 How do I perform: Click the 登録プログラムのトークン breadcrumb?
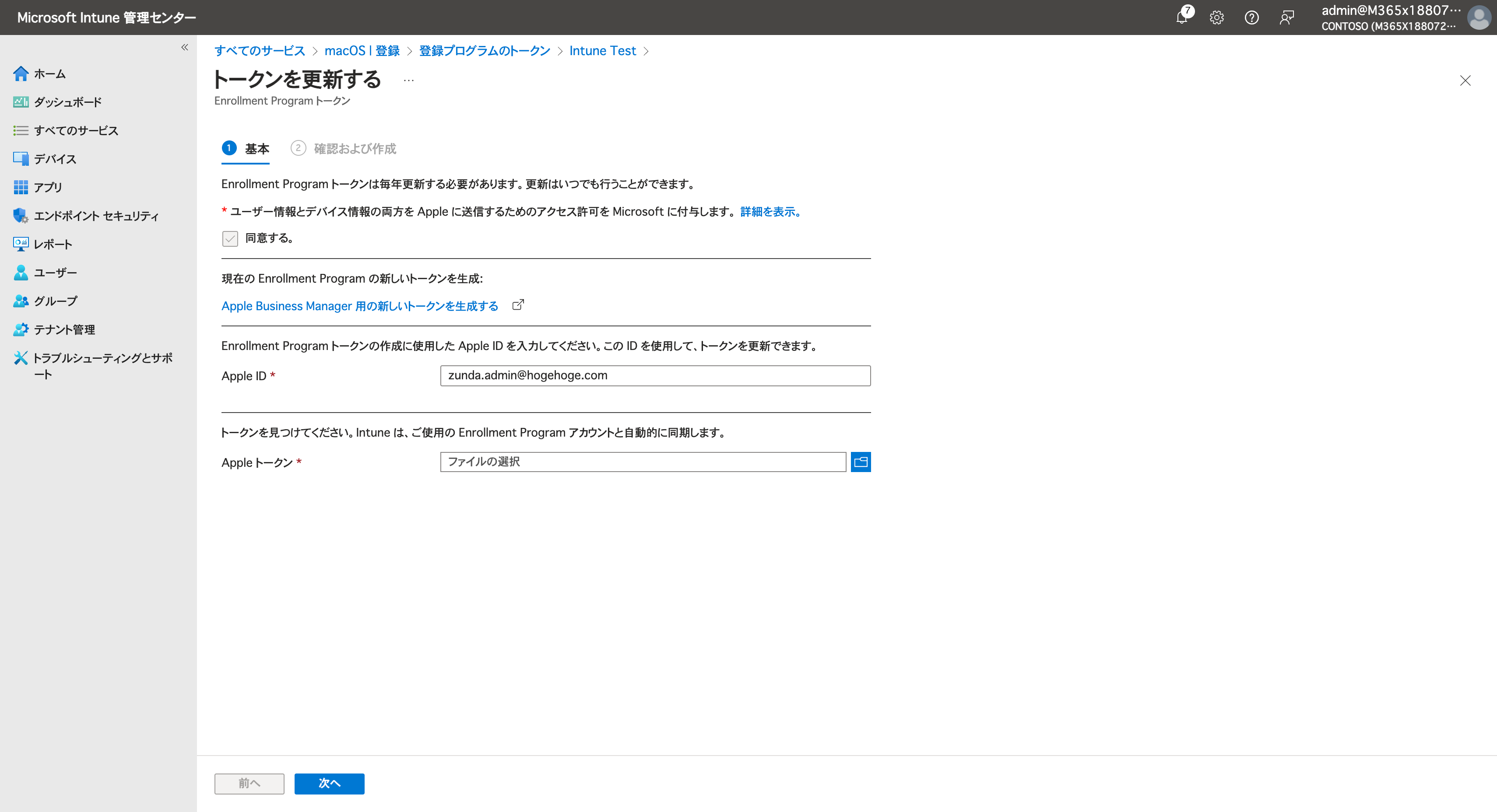tap(485, 51)
